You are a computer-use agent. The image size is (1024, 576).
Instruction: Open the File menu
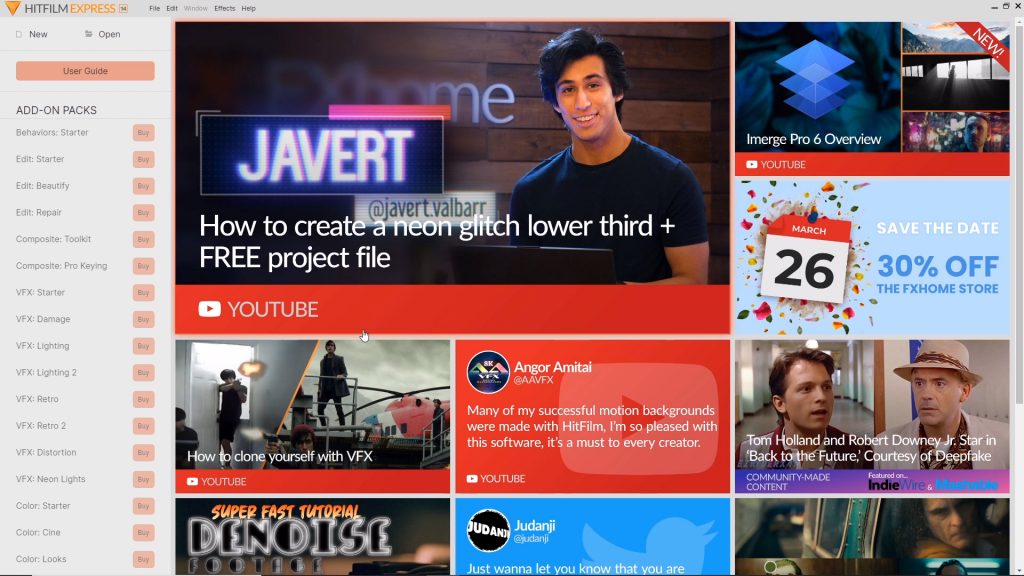point(154,8)
